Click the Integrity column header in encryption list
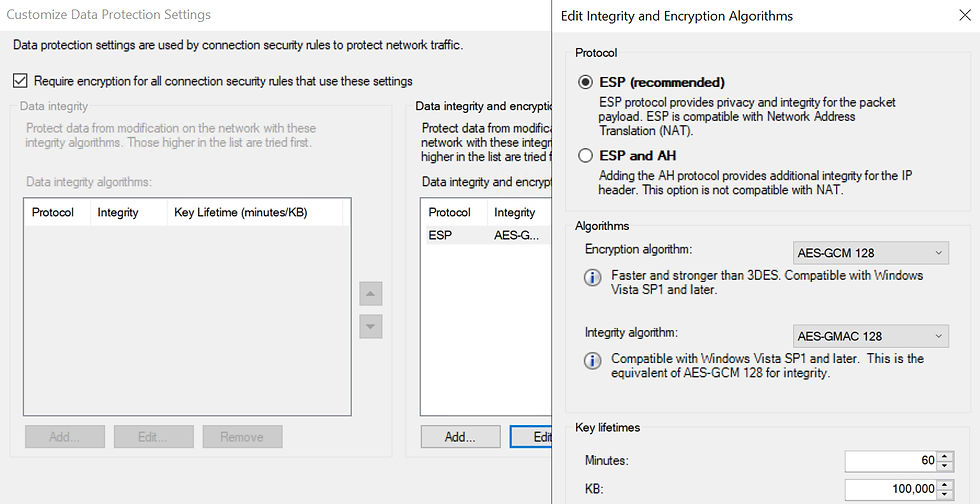Viewport: 980px width, 504px height. pyautogui.click(x=516, y=212)
